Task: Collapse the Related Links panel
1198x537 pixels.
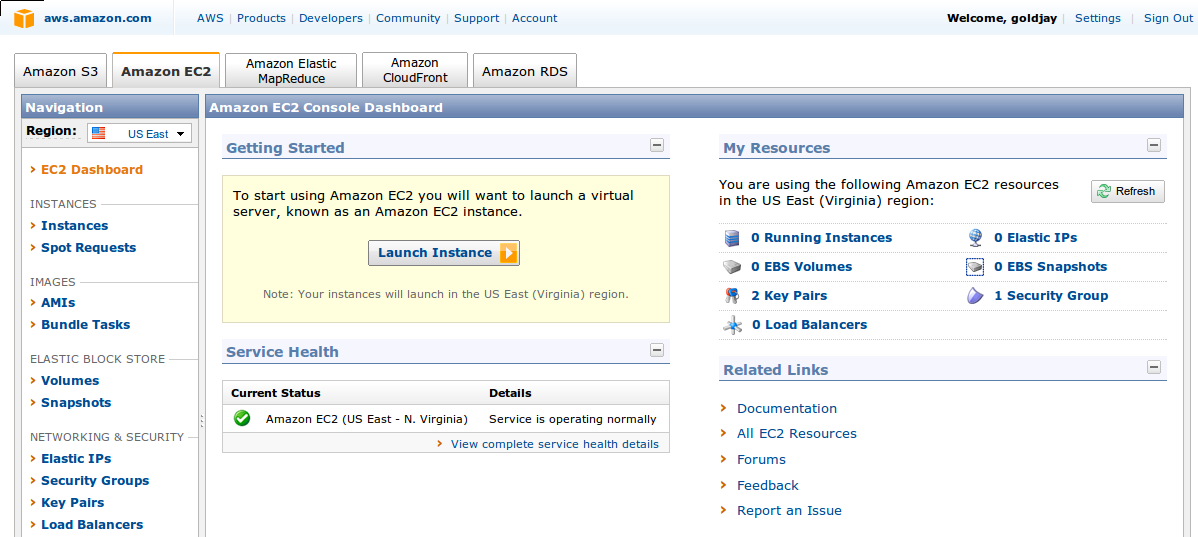Action: 1154,367
